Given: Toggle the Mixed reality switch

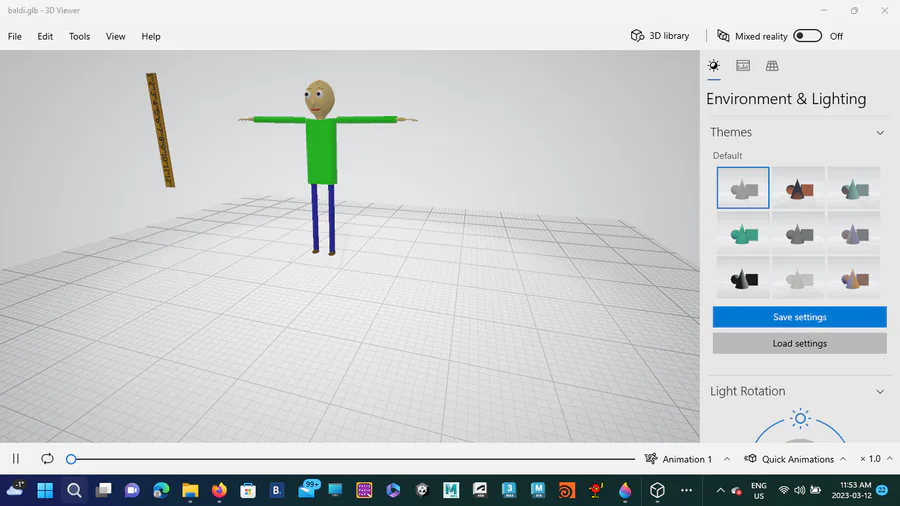Looking at the screenshot, I should [807, 36].
